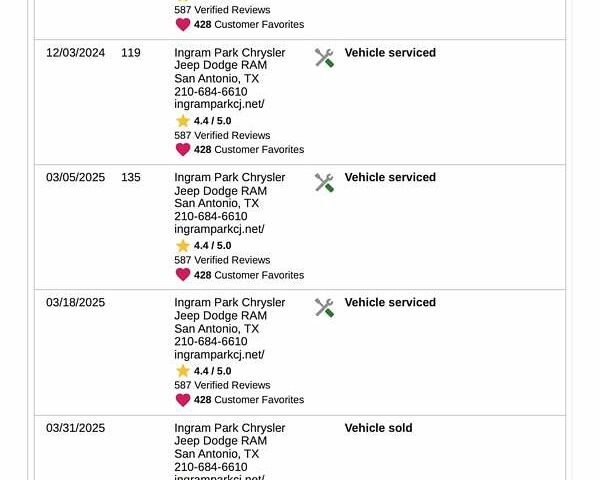600x480 pixels.
Task: Click the heart icon at the top entry
Action: pos(183,25)
